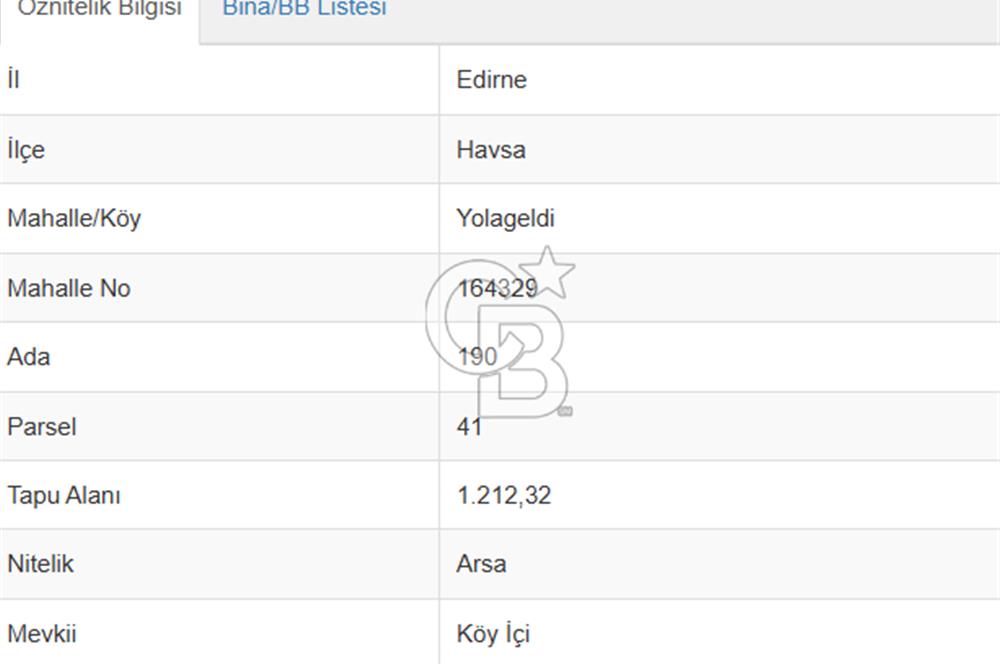Click the Nitelik row label

tap(41, 564)
